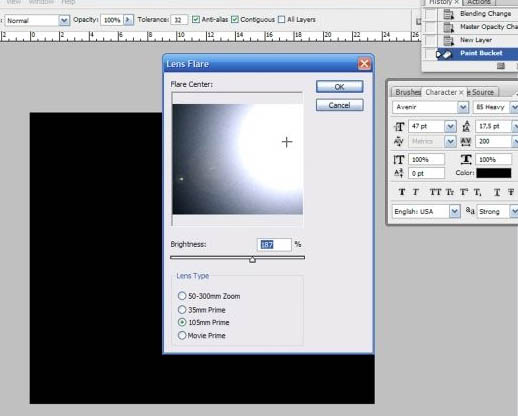Click the Tolerance value field
This screenshot has height=416, width=518.
click(179, 20)
